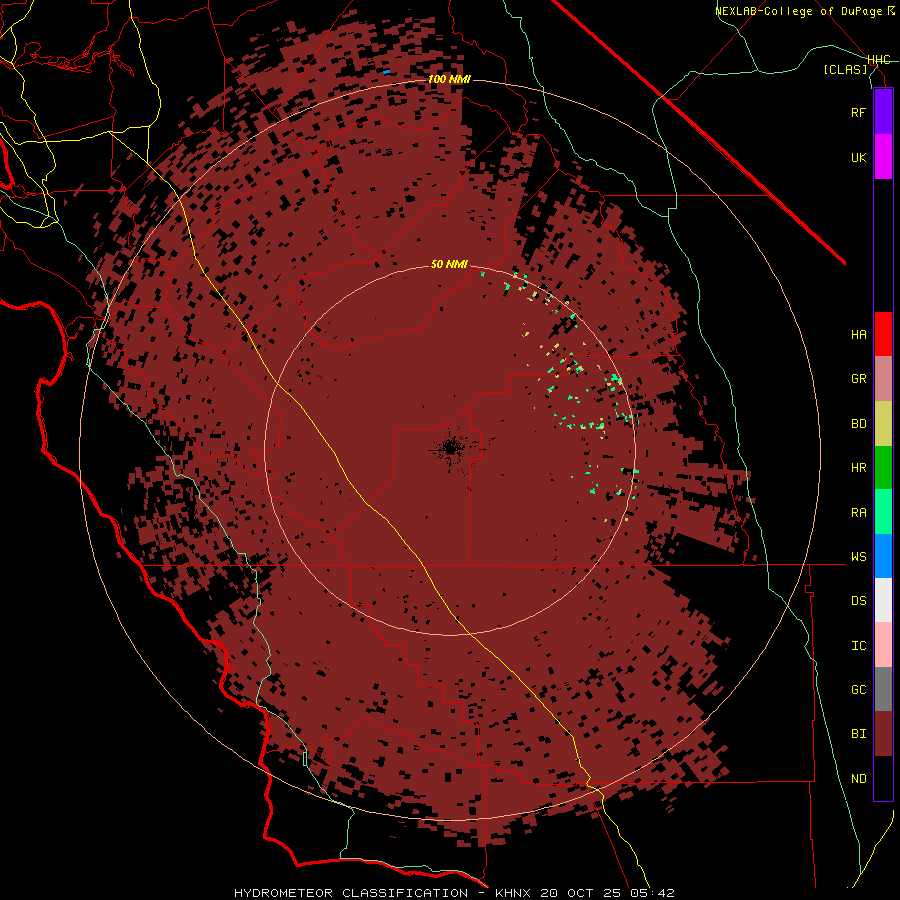Click the radar site center marker
900x900 pixels.
click(x=451, y=448)
